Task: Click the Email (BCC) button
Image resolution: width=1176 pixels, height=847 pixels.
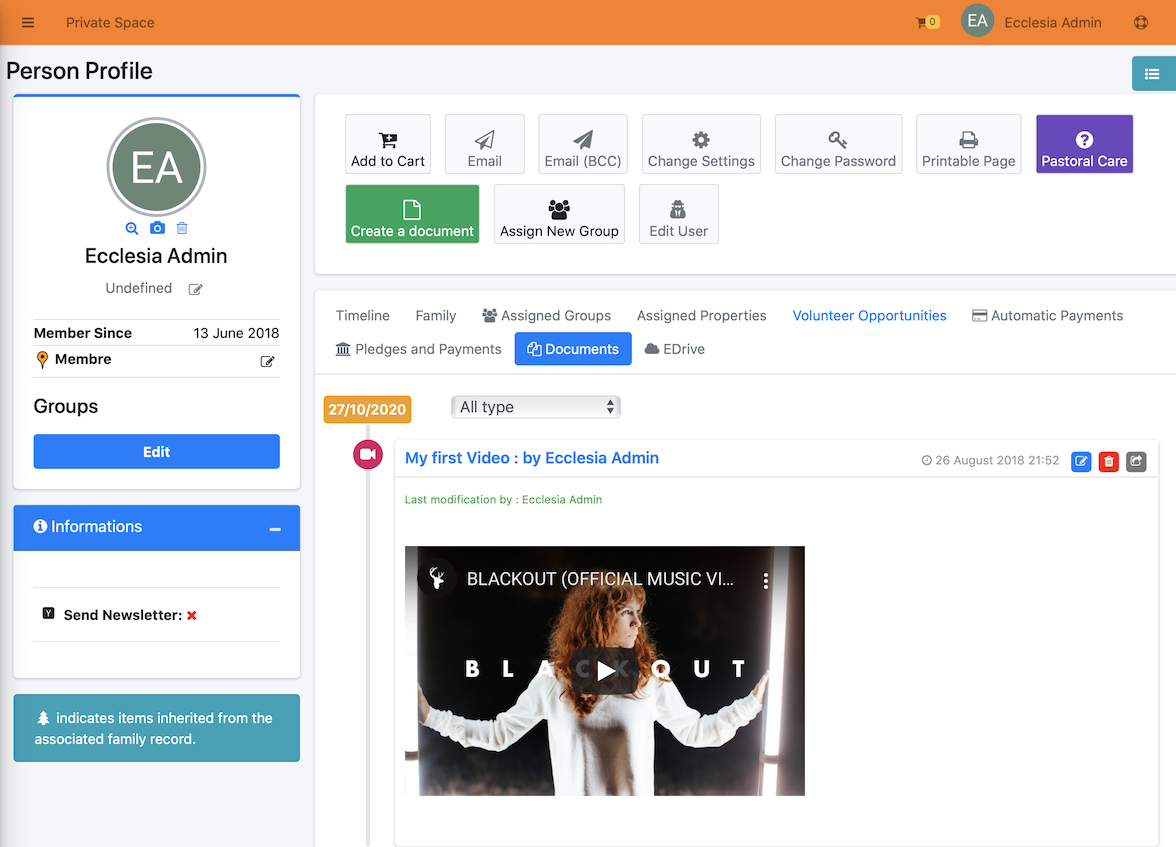Action: 583,144
